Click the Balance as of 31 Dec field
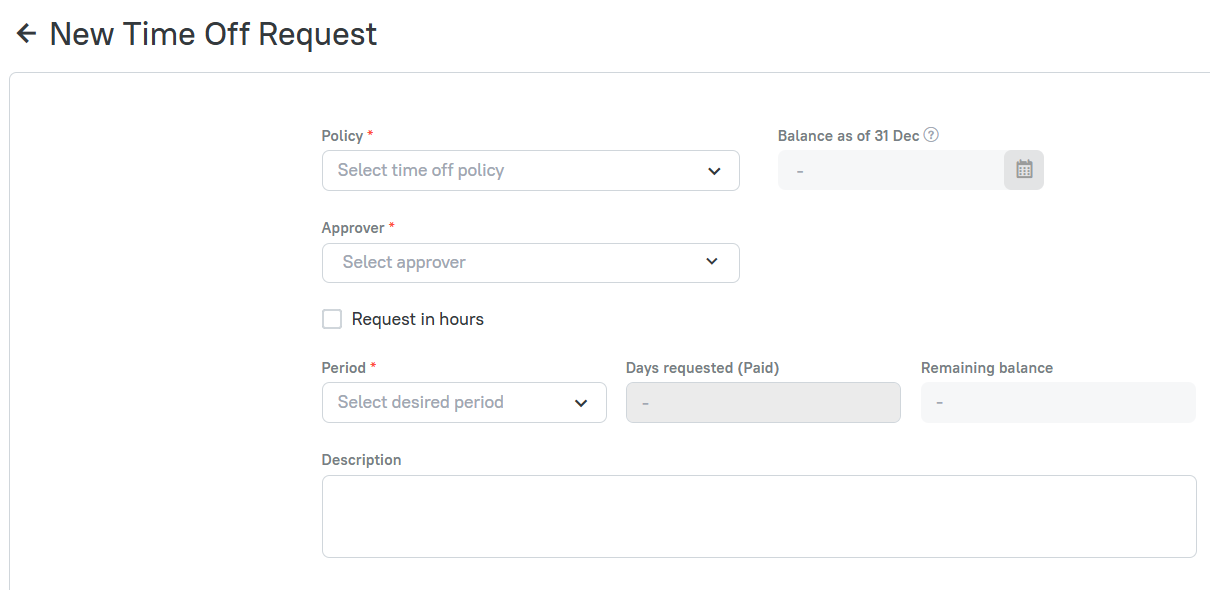 click(x=890, y=171)
